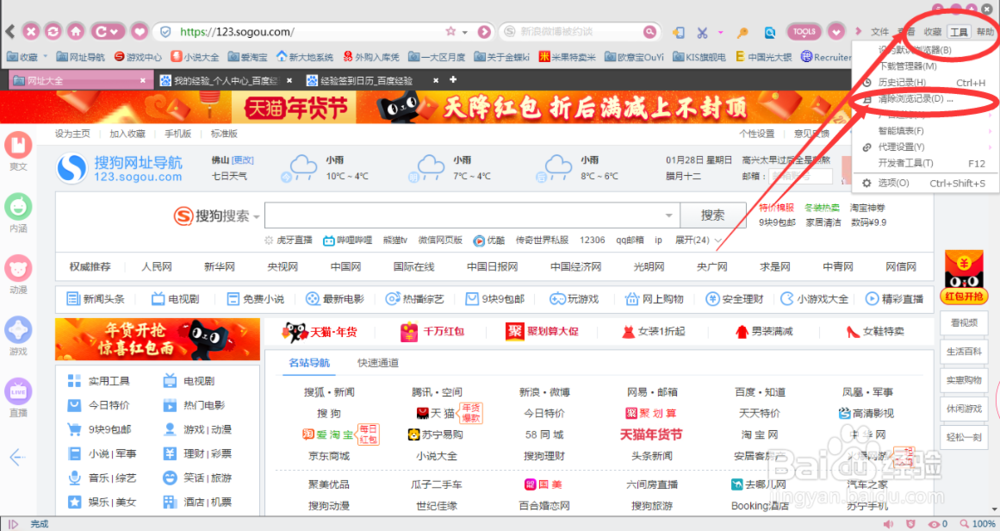Close the 网址大全 tab
This screenshot has width=1000, height=531.
click(143, 80)
